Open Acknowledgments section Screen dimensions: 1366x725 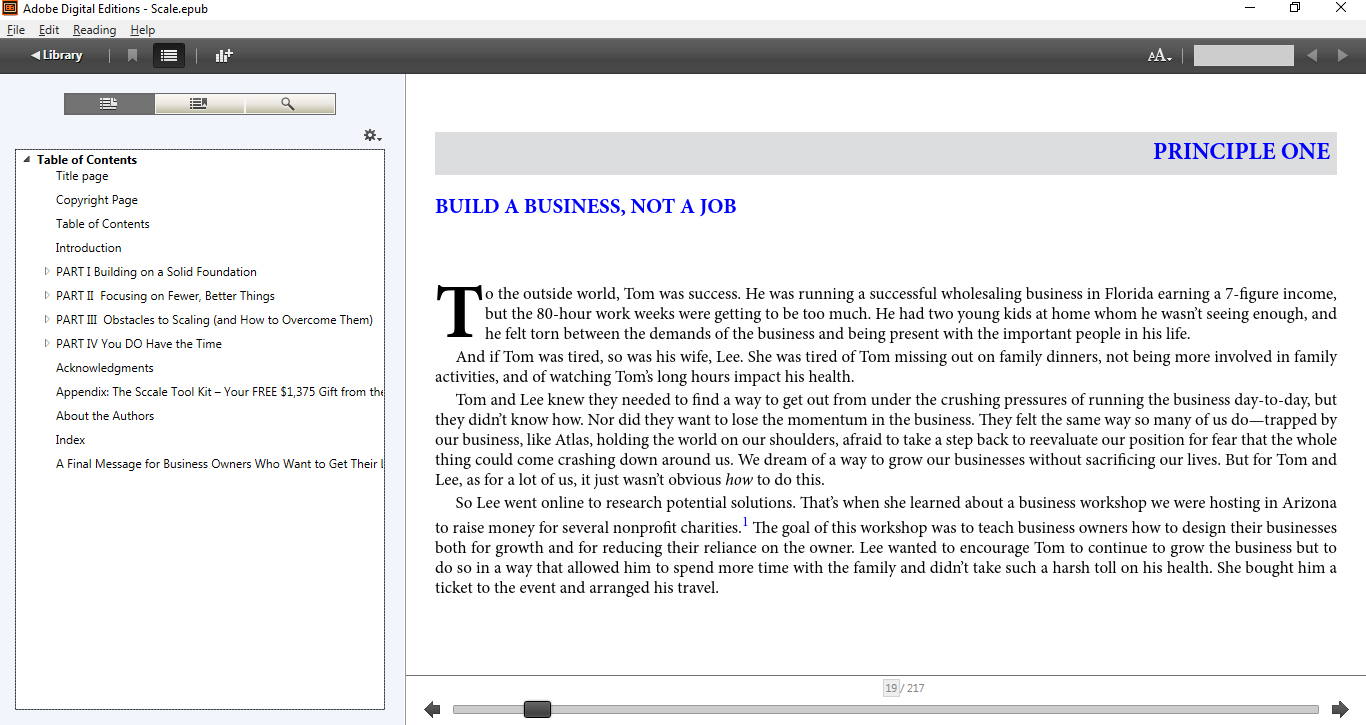point(105,368)
